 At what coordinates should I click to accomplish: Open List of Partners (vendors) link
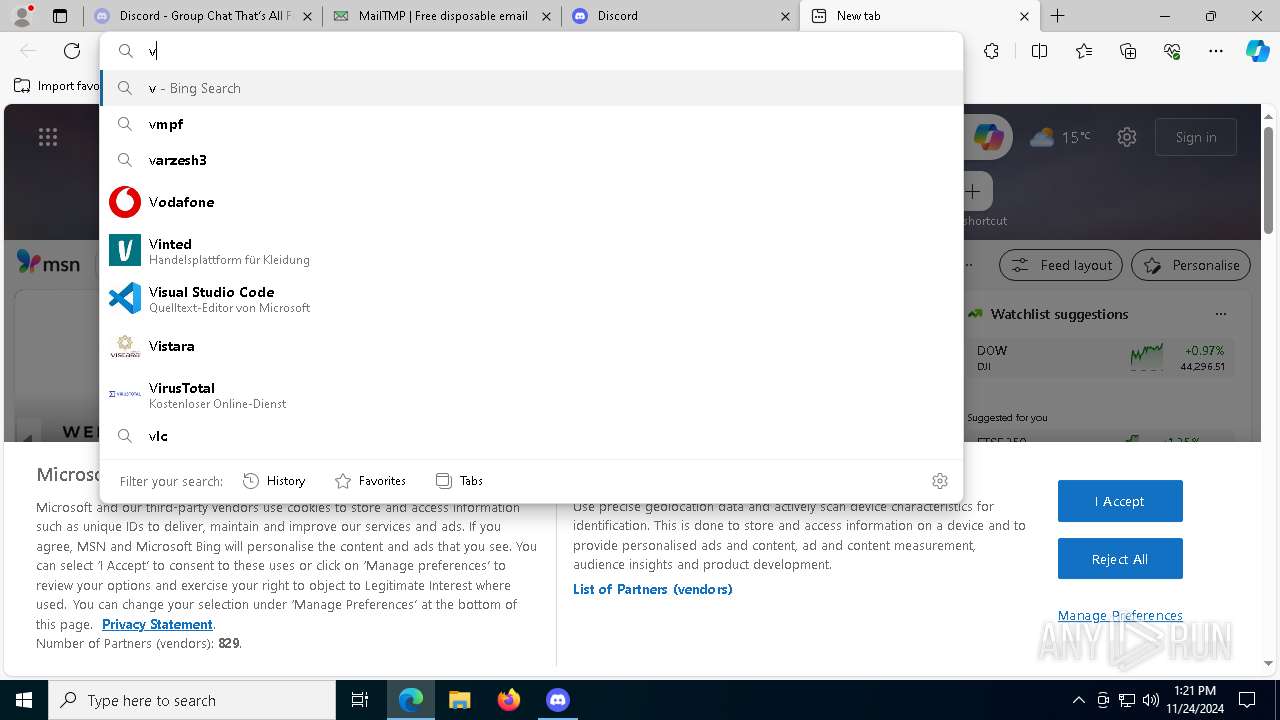click(x=653, y=589)
